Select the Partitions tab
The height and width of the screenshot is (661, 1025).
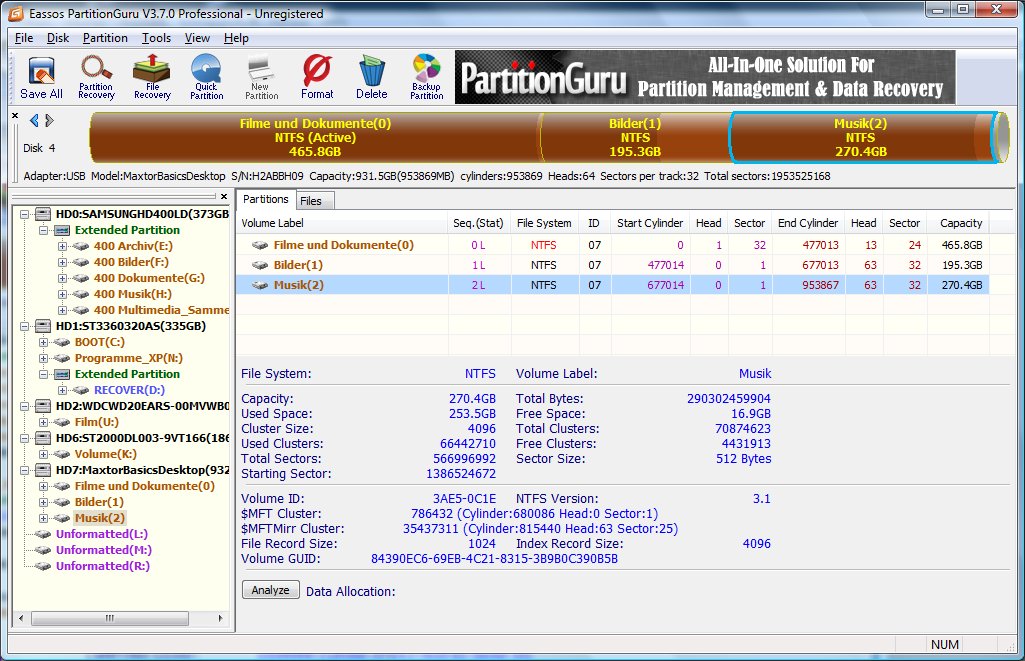click(265, 199)
